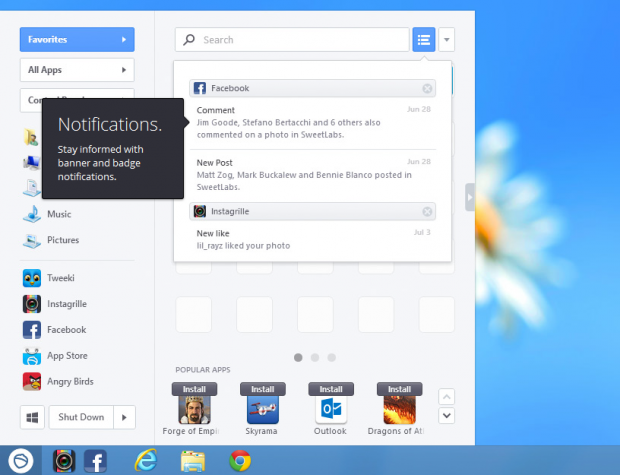Open dropdown arrow next to list button
Viewport: 620px width, 475px height.
point(446,40)
